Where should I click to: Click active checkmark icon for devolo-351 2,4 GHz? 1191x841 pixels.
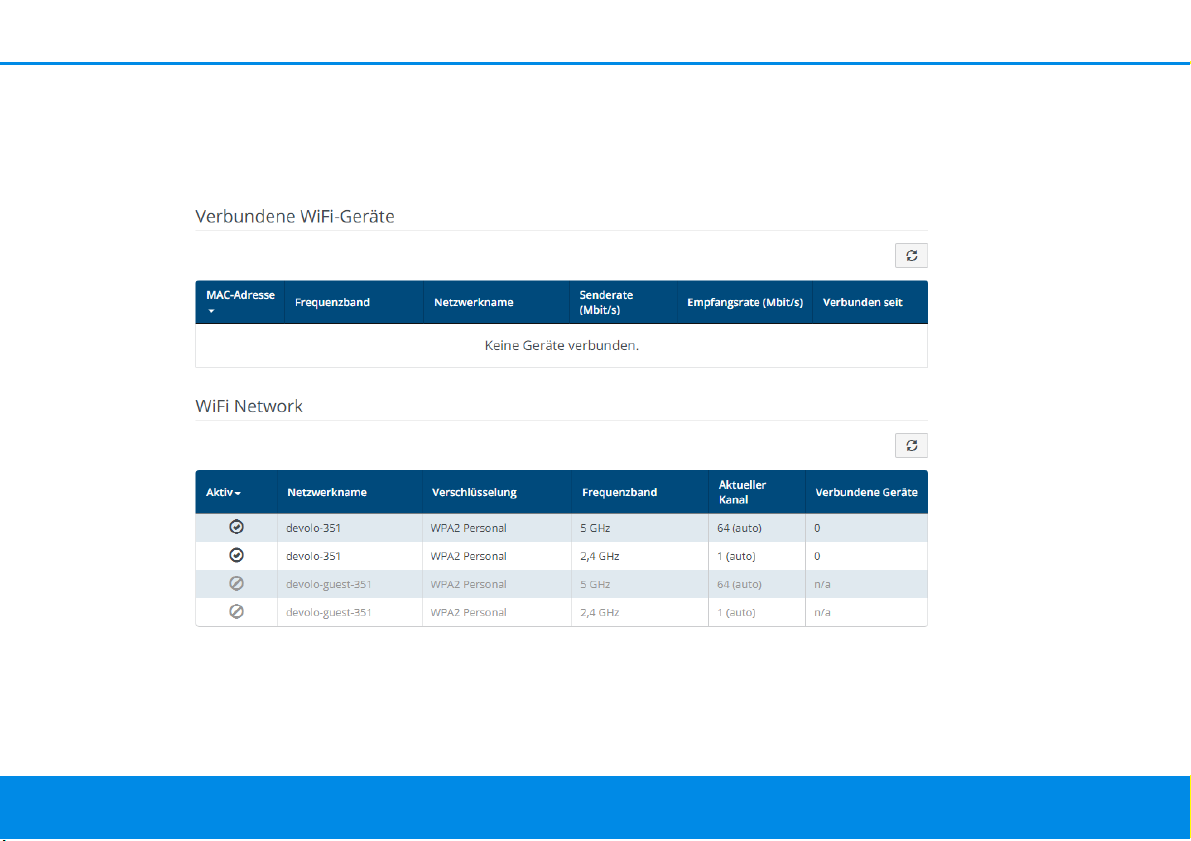pos(236,555)
